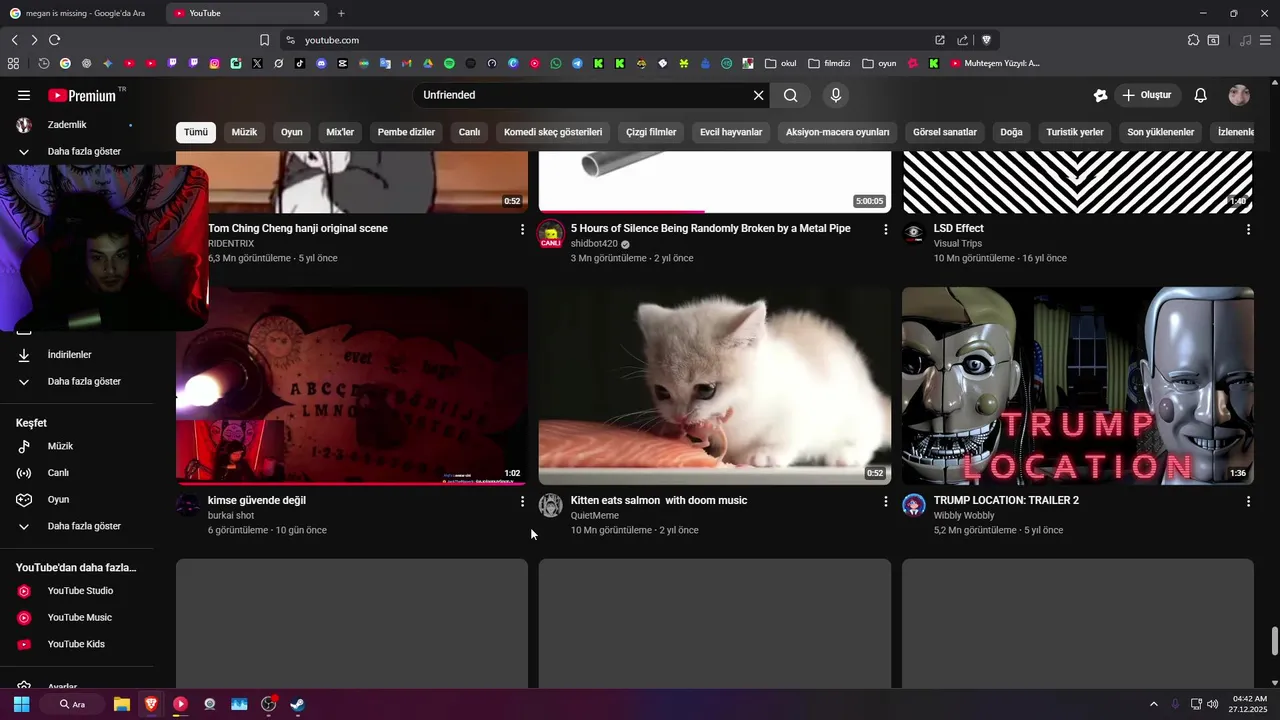Open the Spotify bookmark

click(x=449, y=63)
